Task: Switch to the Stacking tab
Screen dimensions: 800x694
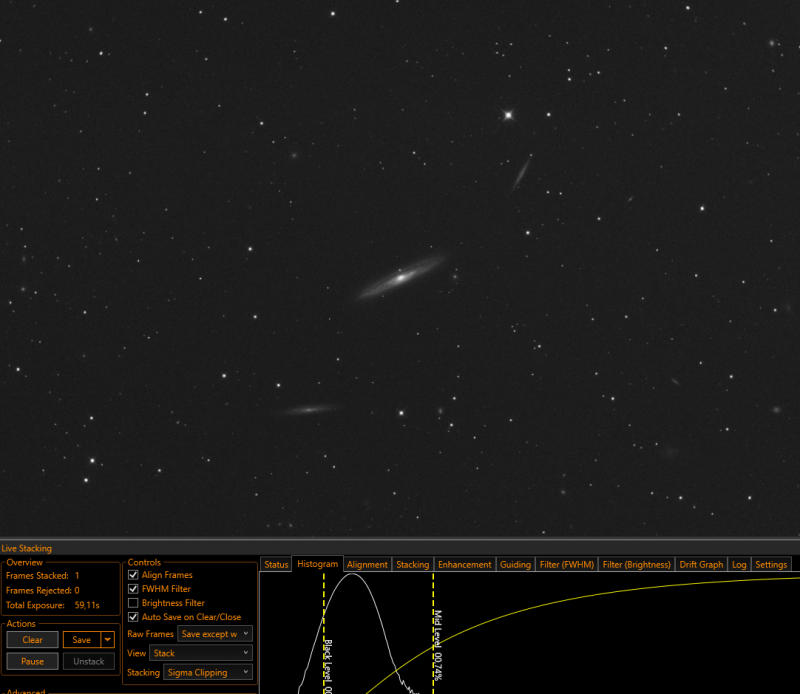Action: point(413,564)
